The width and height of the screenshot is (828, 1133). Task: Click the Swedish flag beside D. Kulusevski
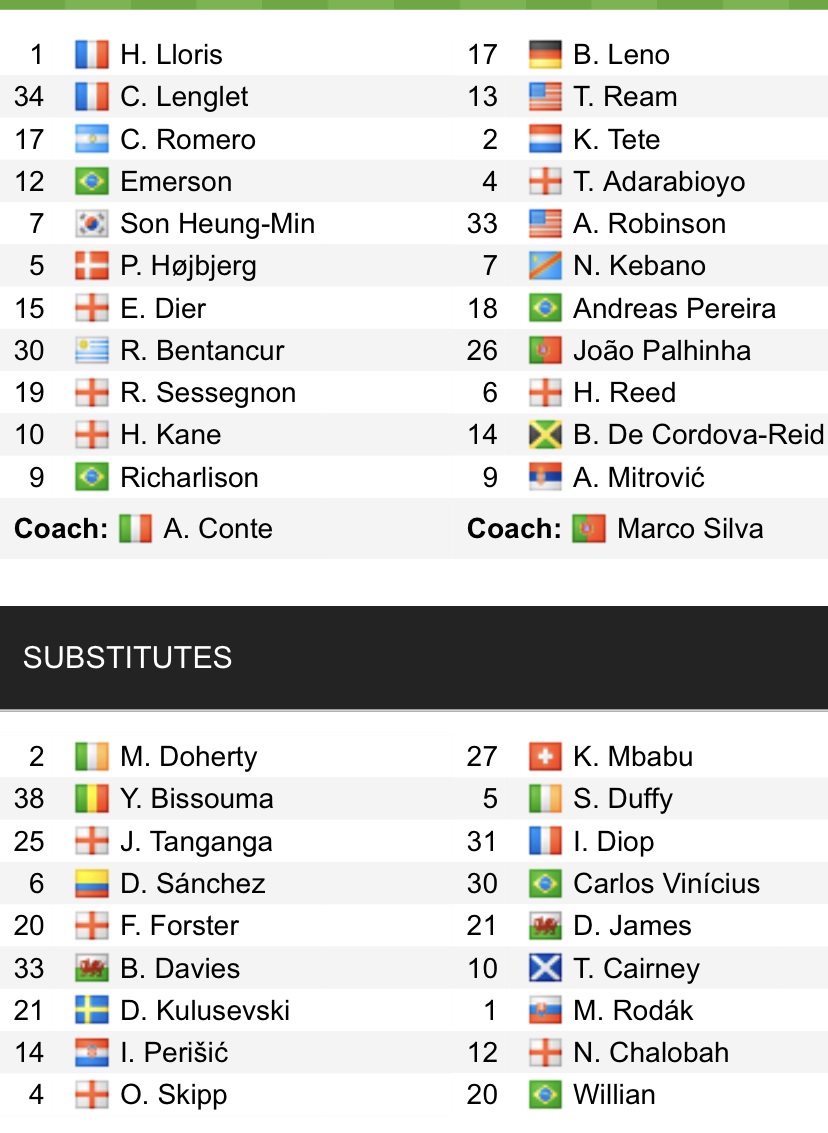92,1010
